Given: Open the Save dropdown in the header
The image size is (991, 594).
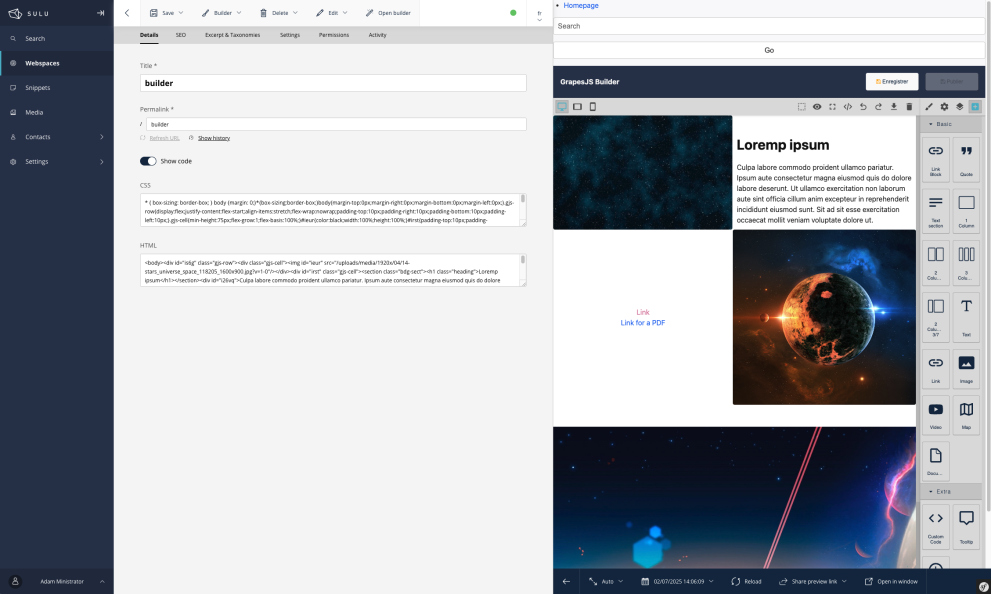Looking at the screenshot, I should tap(167, 13).
